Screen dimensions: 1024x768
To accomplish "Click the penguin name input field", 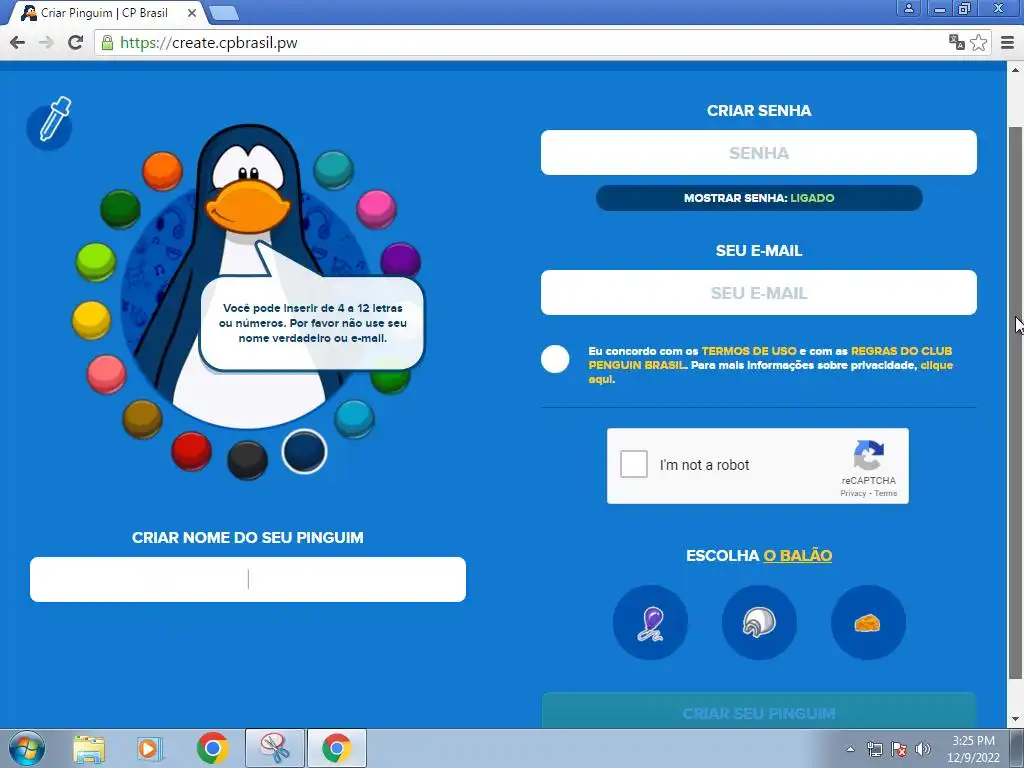I will (248, 579).
